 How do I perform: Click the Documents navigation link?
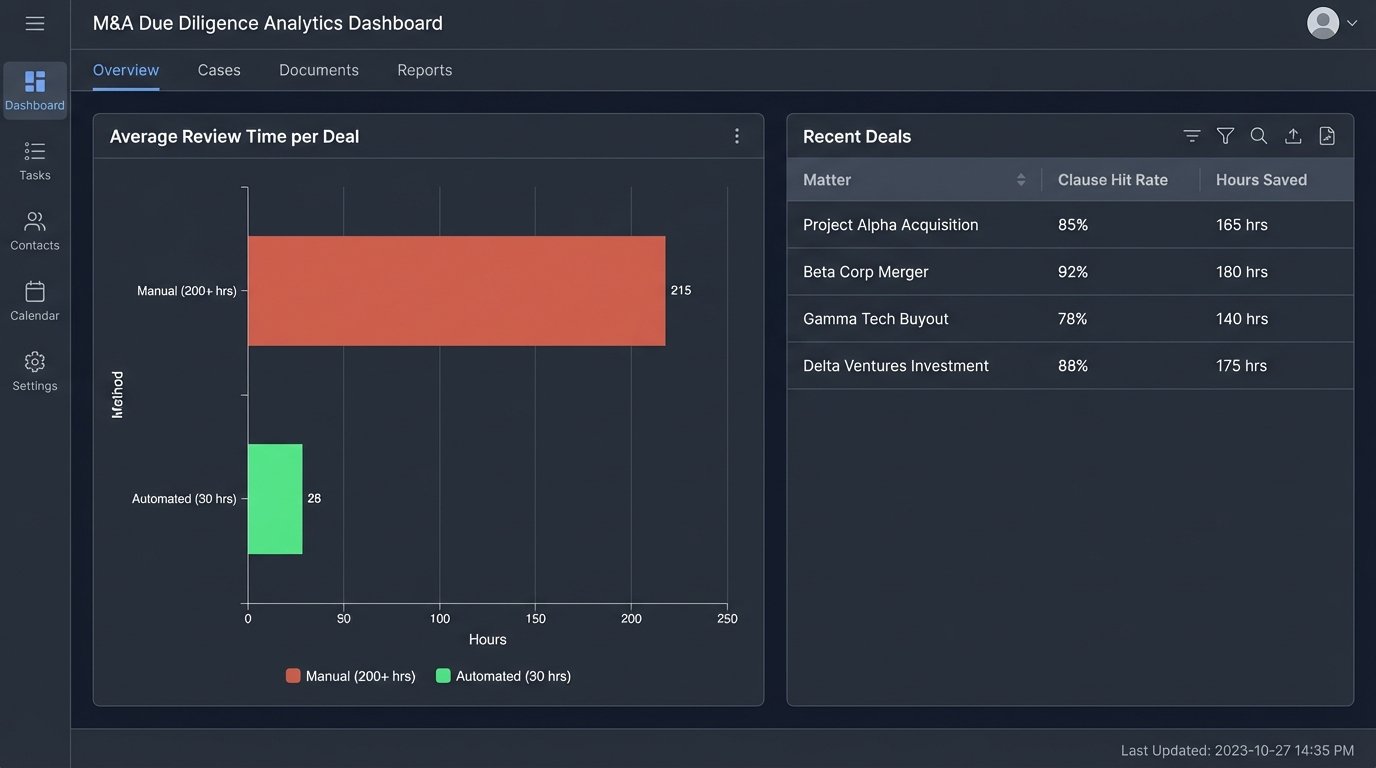point(318,69)
